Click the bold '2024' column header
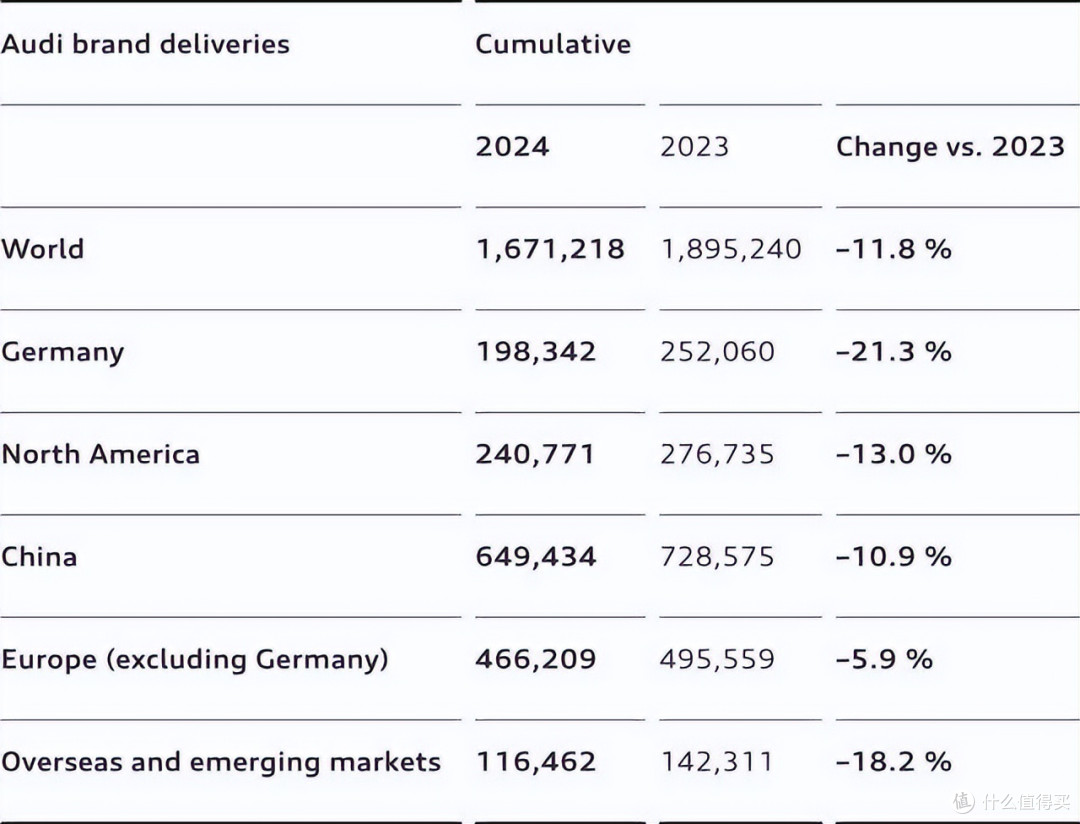The image size is (1080, 824). (x=512, y=146)
